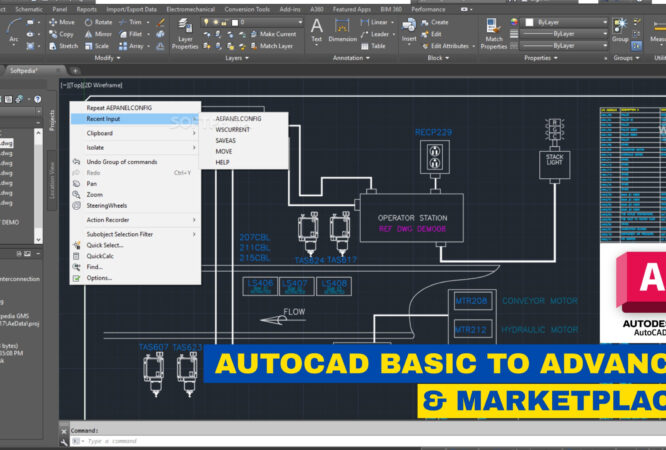
Task: Select the Text annotation tool
Action: 316,31
